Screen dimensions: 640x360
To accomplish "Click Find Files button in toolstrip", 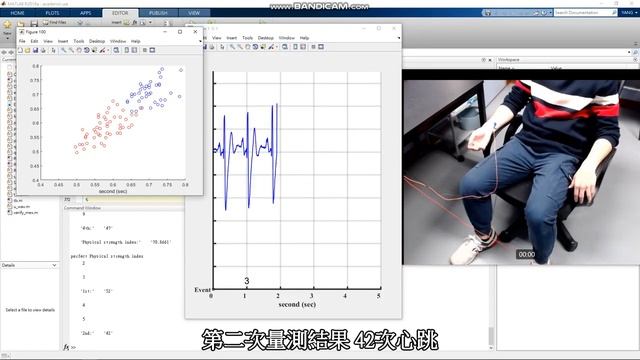I will [x=55, y=22].
